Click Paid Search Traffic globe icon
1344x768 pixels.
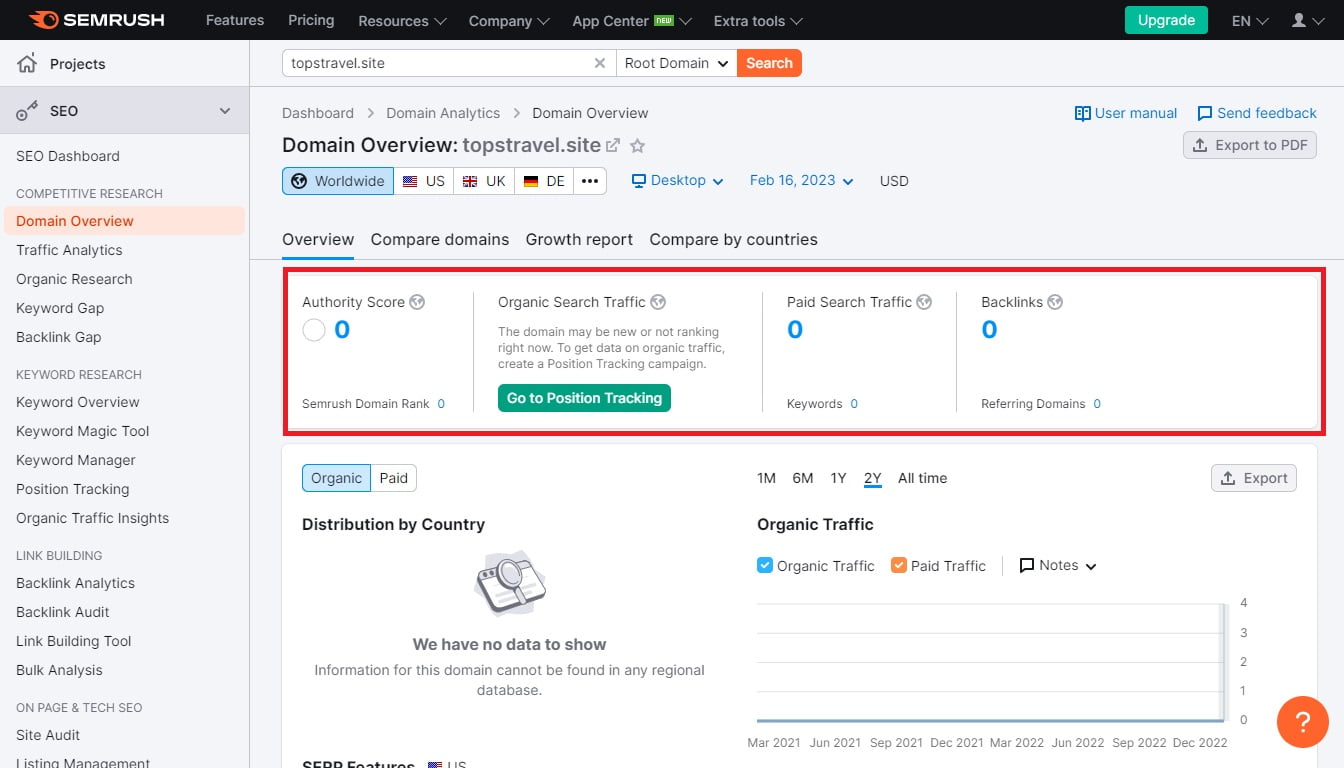(x=924, y=302)
